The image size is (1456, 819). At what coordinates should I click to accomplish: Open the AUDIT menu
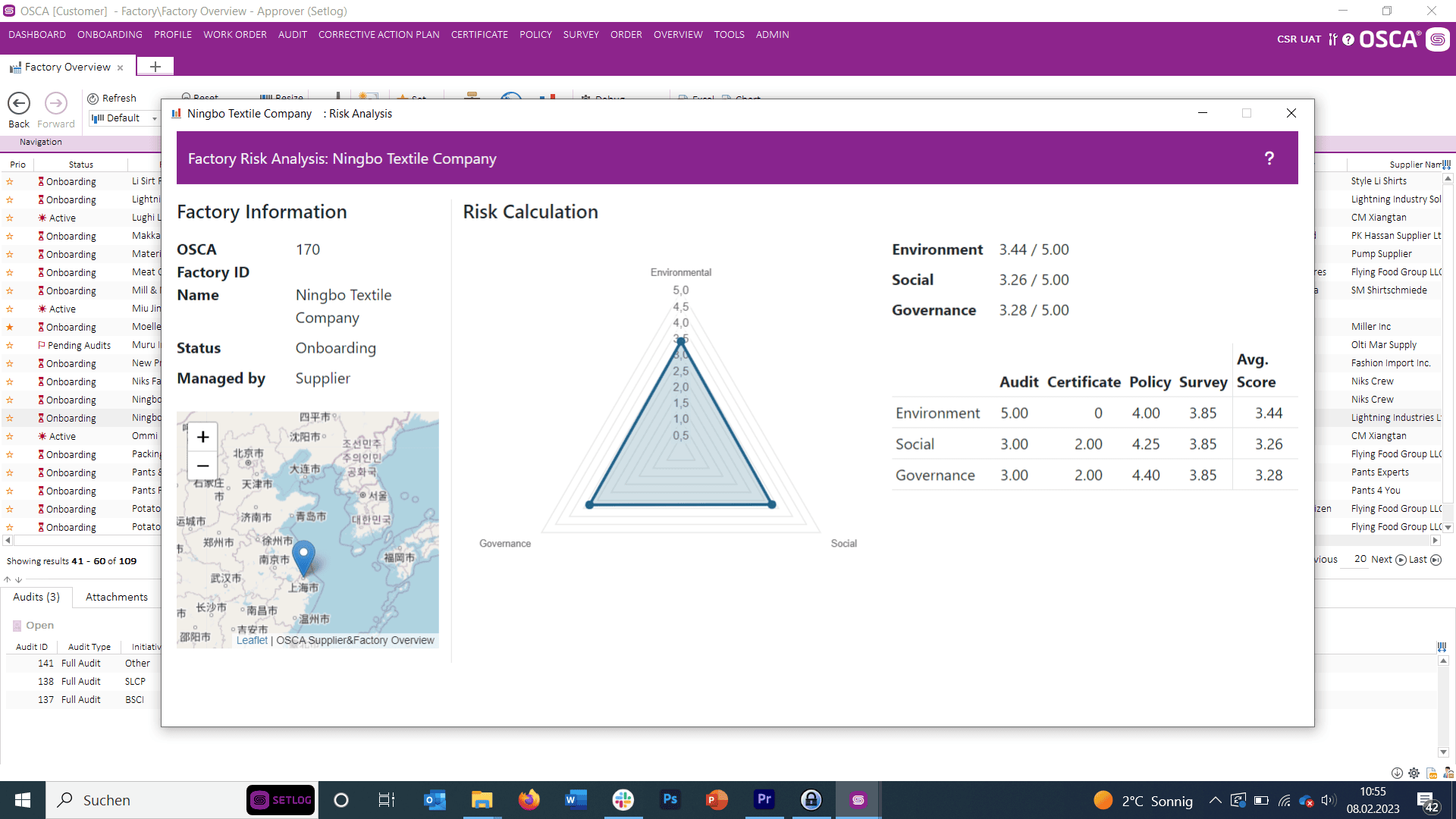[293, 35]
